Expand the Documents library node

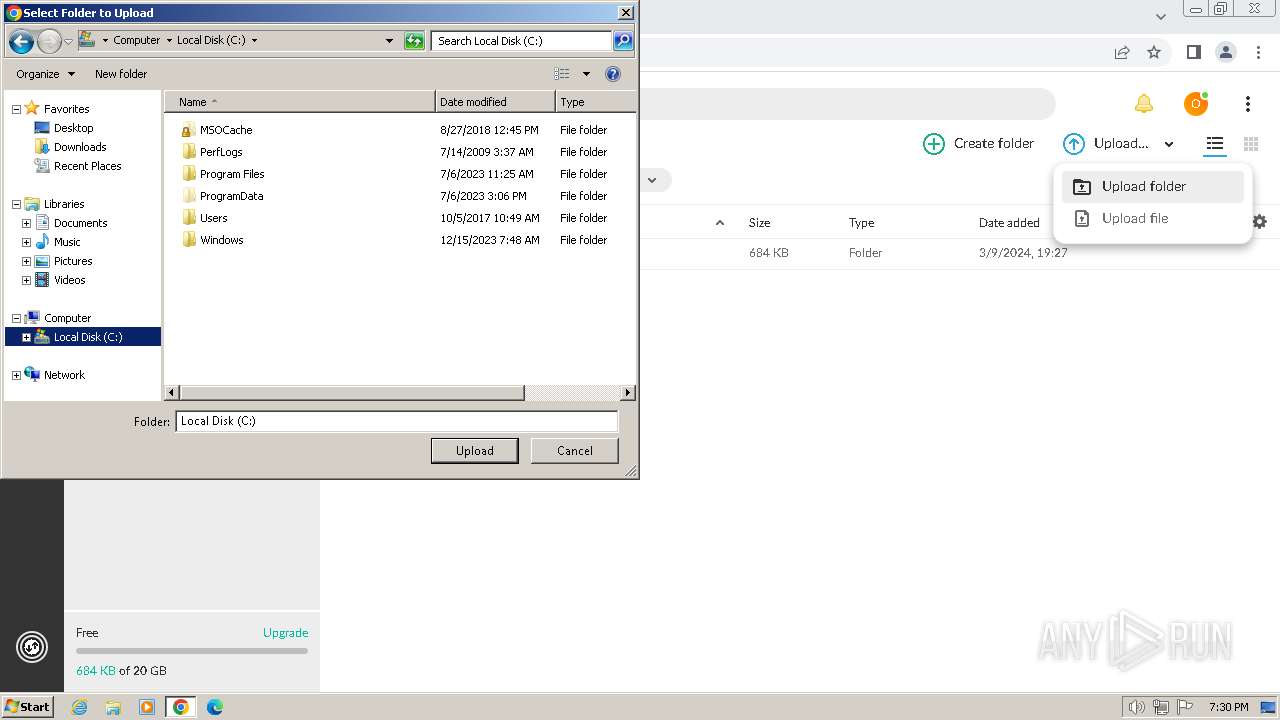click(x=26, y=223)
